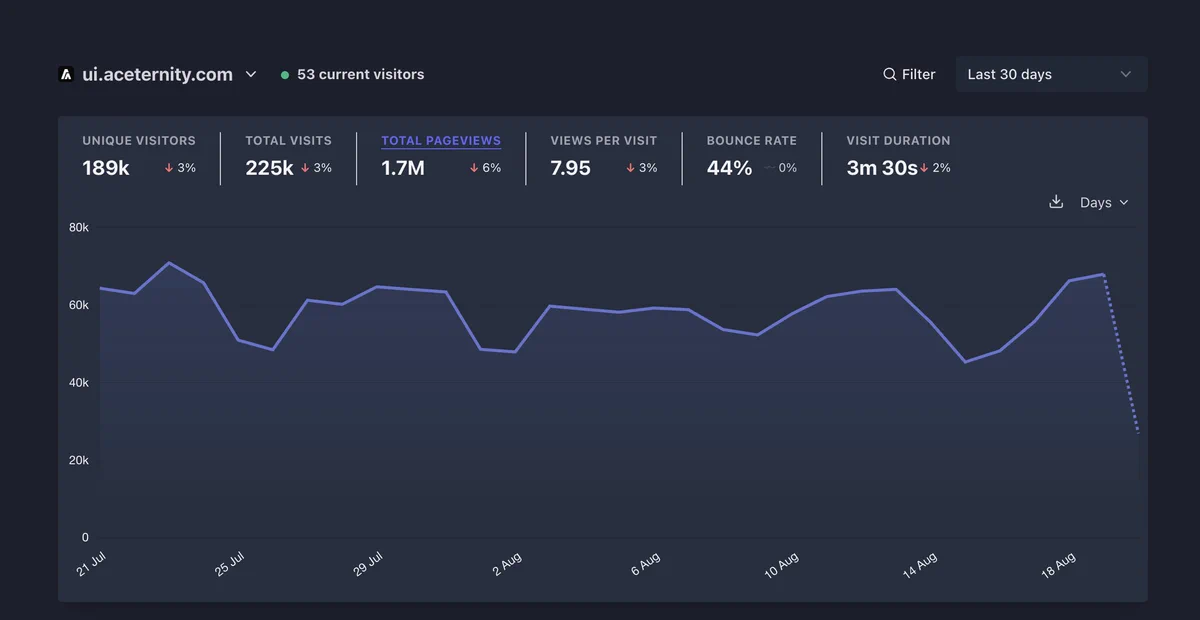Screen dimensions: 1200x620
Task: Click the 6 Aug axis label
Action: [645, 563]
